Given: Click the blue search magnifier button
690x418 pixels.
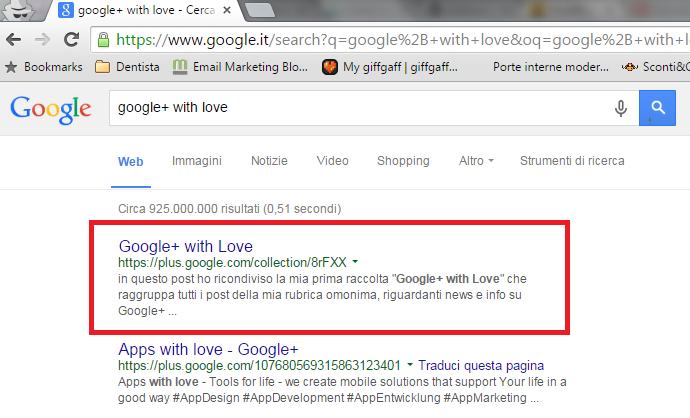Looking at the screenshot, I should [657, 108].
